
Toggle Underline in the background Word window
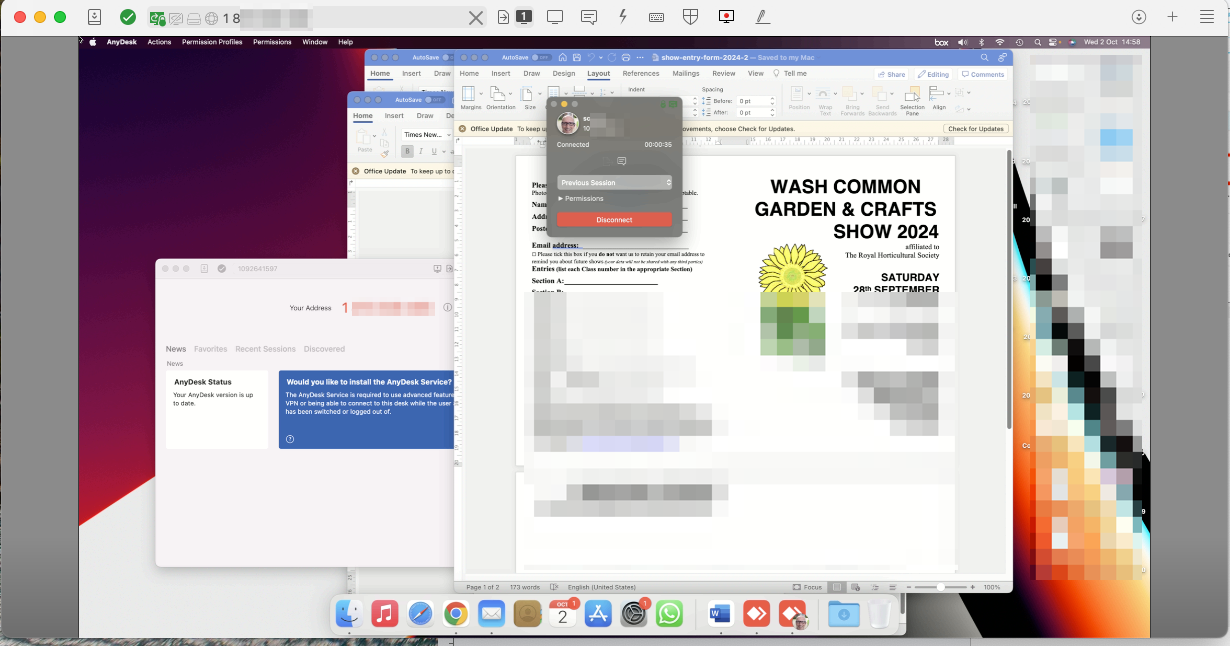(x=434, y=152)
